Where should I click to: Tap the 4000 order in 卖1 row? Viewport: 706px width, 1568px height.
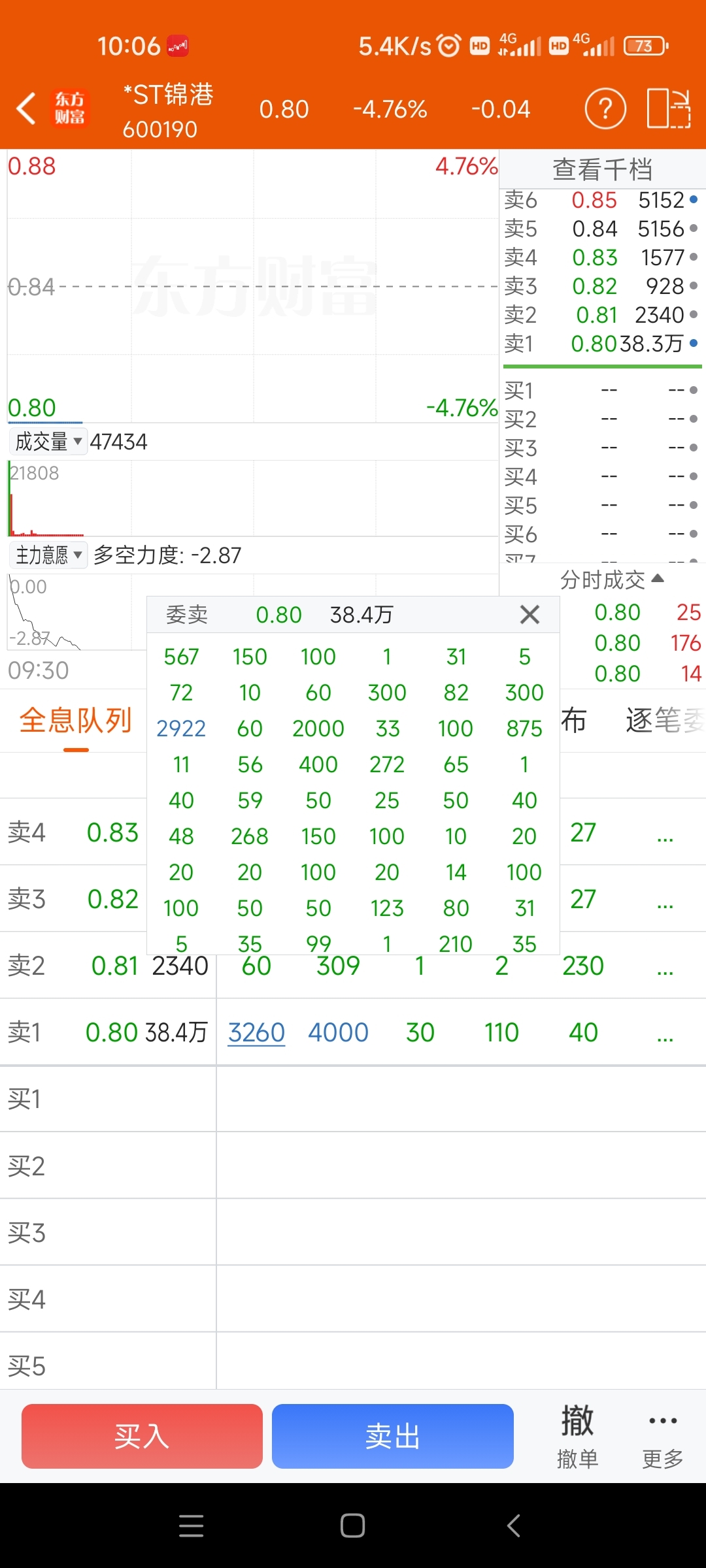(x=338, y=1032)
